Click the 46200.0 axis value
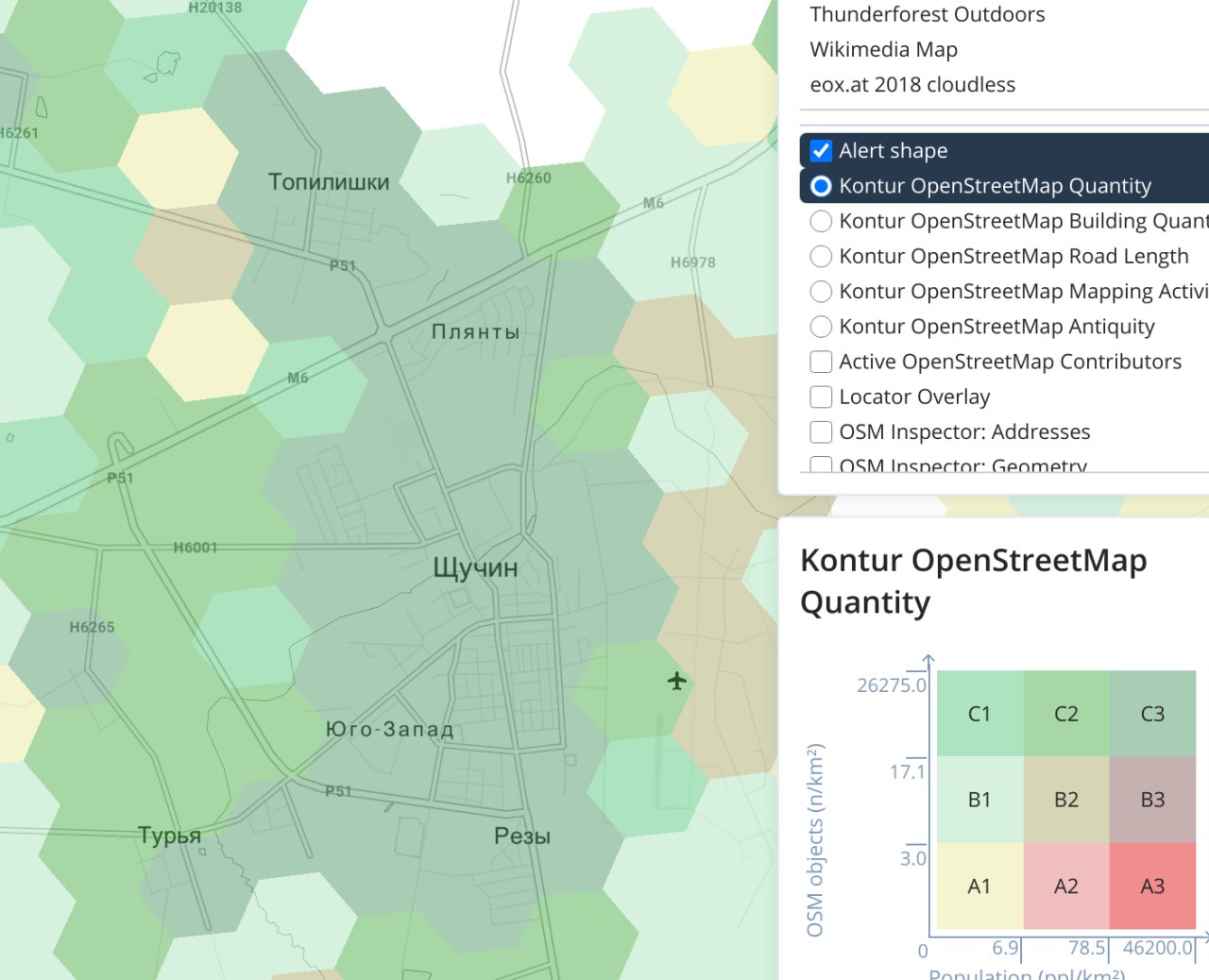Image resolution: width=1209 pixels, height=980 pixels. [1158, 947]
